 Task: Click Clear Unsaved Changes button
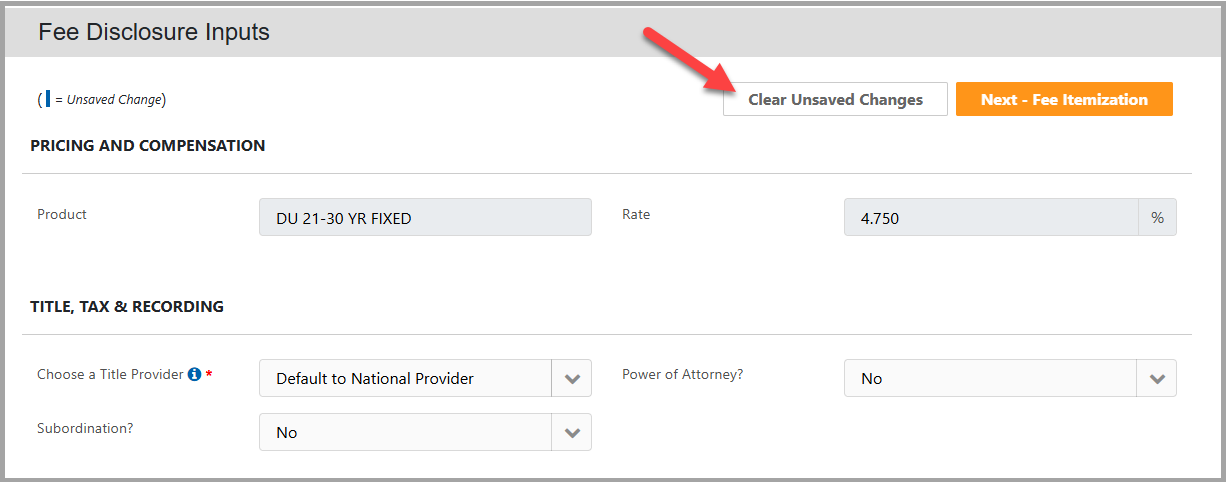tap(835, 99)
